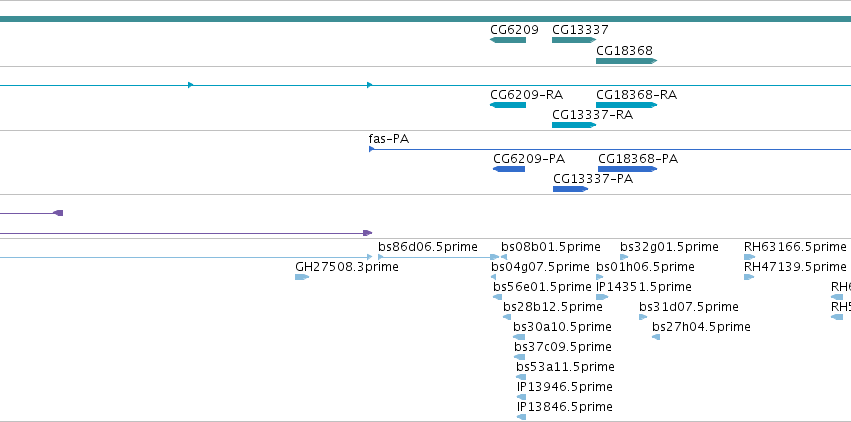Screen dimensions: 851x422
Task: Select the purple arrow ending near fas-PA
Action: [186, 233]
